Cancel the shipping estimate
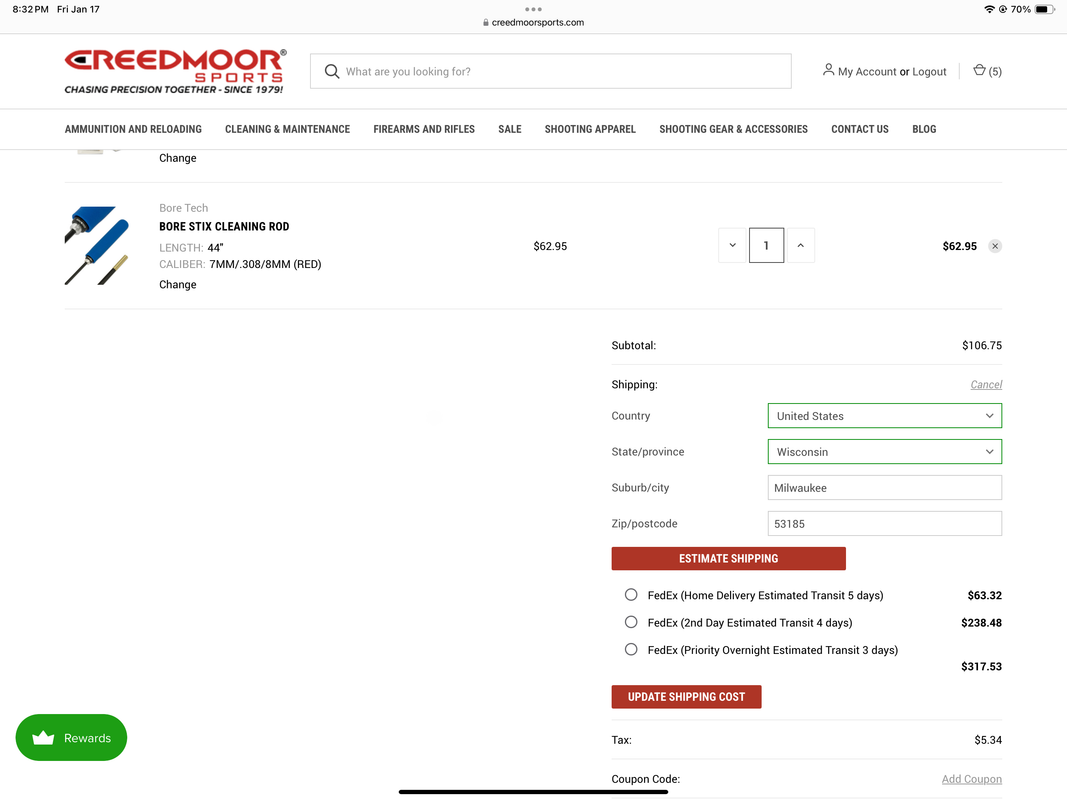 pyautogui.click(x=986, y=384)
